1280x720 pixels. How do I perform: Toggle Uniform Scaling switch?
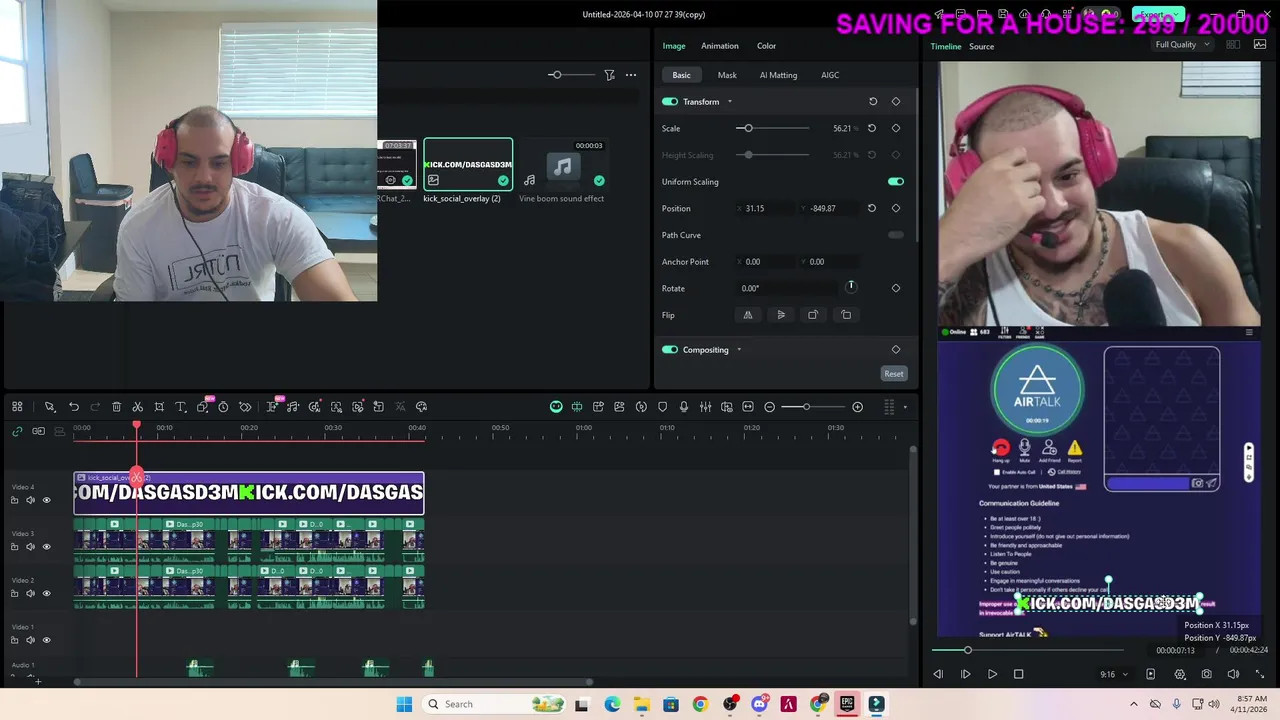coord(896,182)
